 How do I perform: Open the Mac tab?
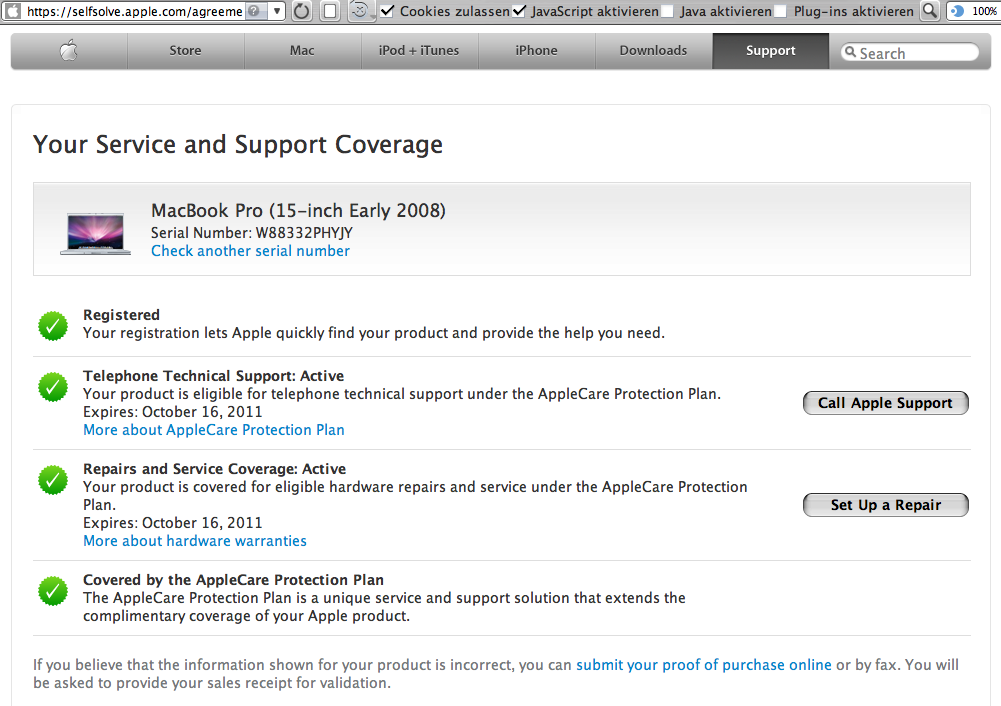[x=302, y=50]
